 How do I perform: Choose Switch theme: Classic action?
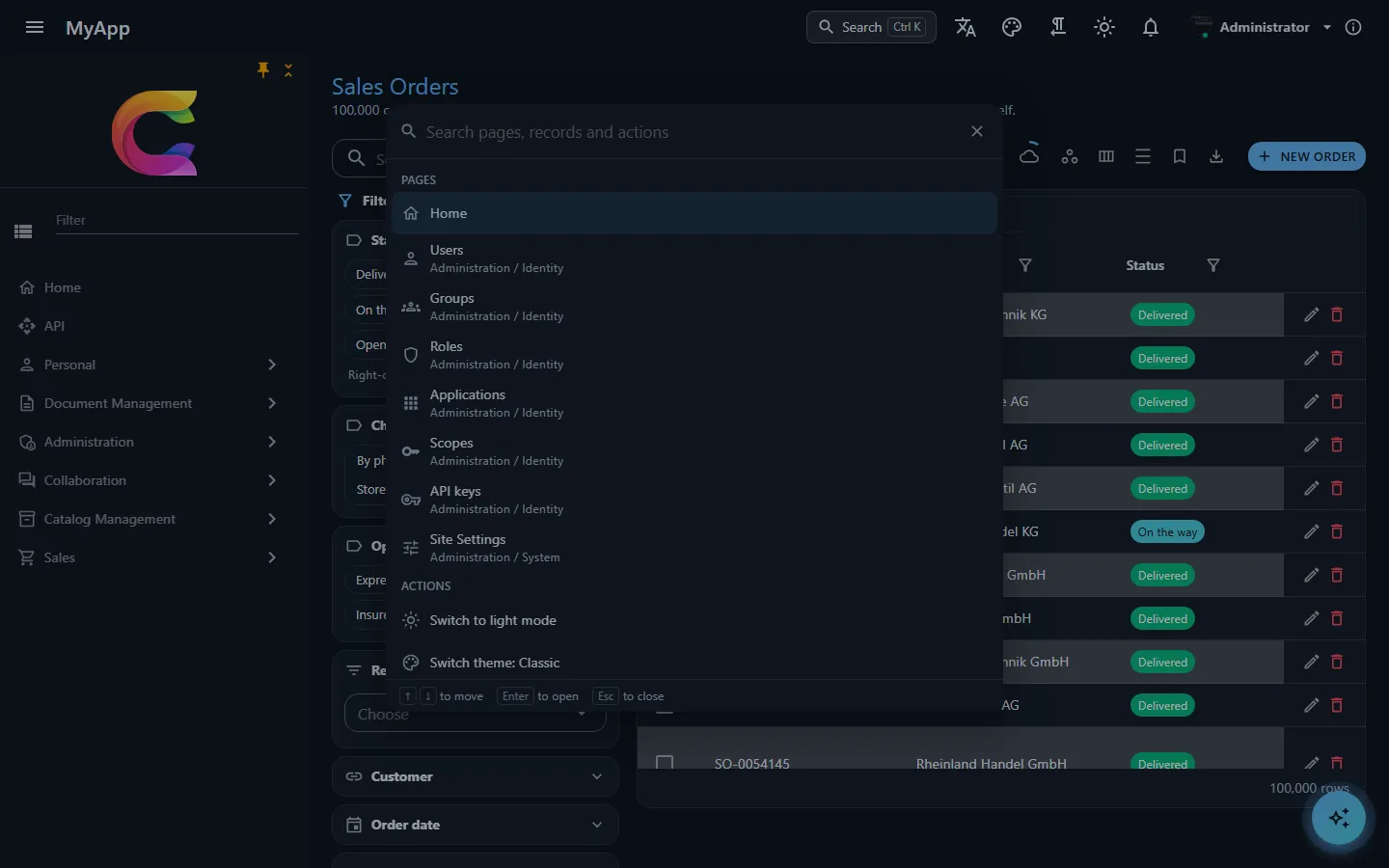click(x=694, y=663)
